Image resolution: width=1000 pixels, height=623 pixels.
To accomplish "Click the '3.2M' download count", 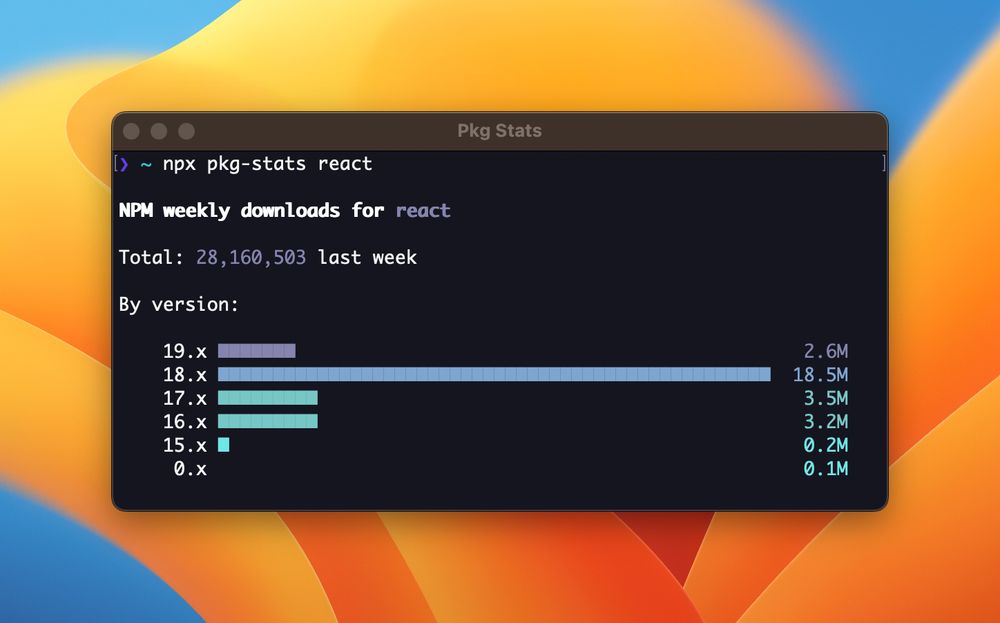I will [825, 421].
